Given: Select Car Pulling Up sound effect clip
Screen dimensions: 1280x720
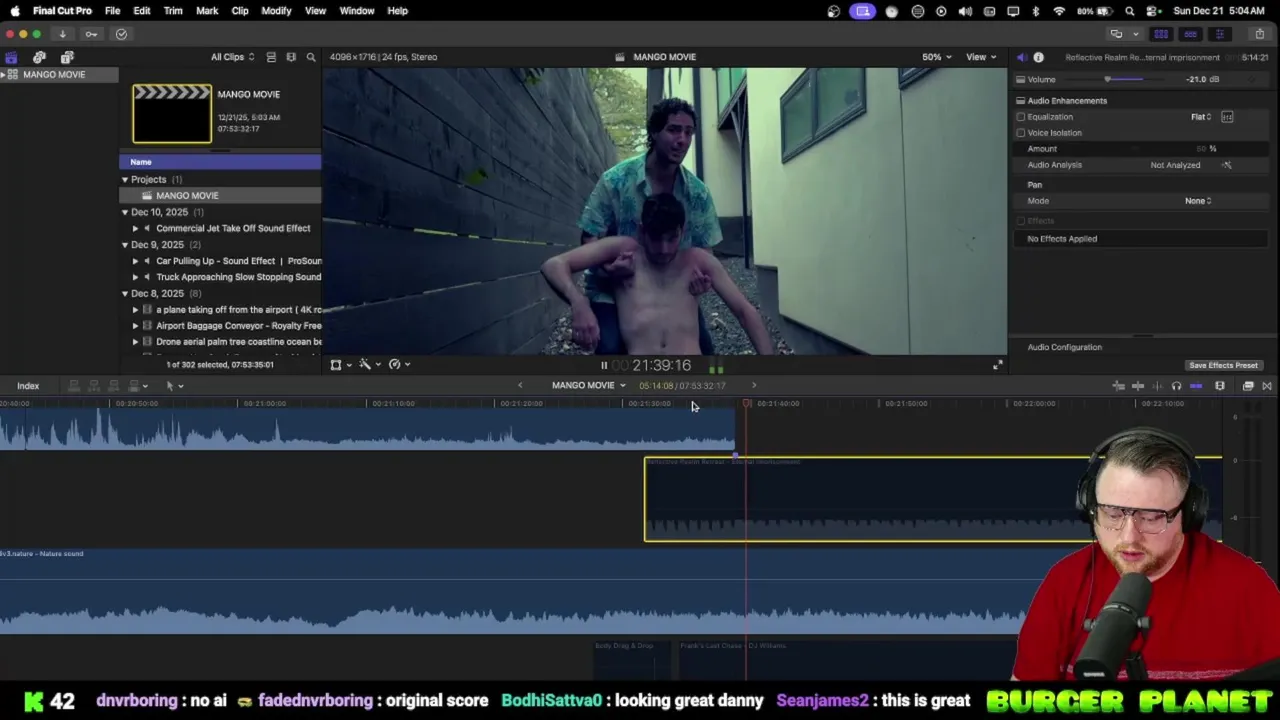Looking at the screenshot, I should pyautogui.click(x=238, y=261).
